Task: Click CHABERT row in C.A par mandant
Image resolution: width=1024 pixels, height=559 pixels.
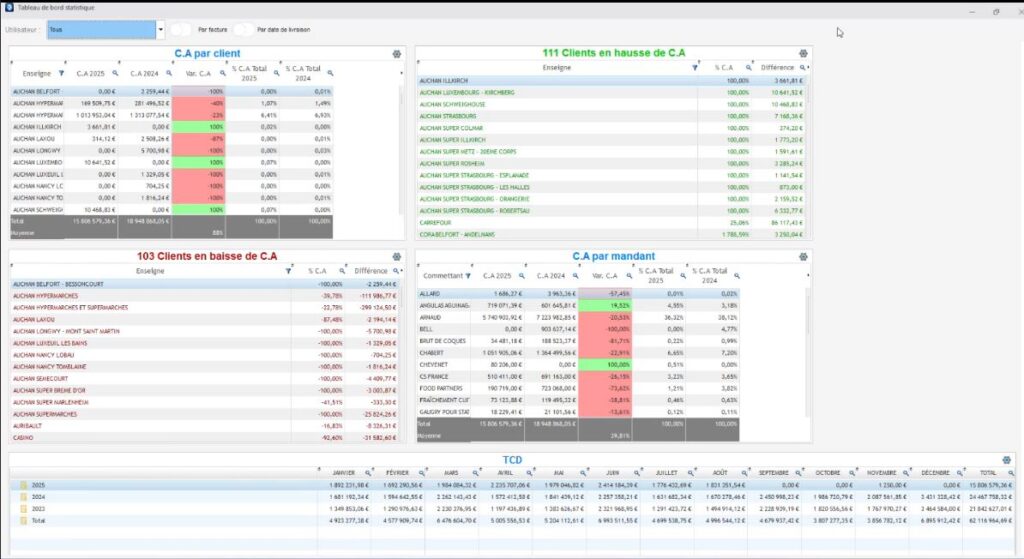Action: (x=578, y=353)
